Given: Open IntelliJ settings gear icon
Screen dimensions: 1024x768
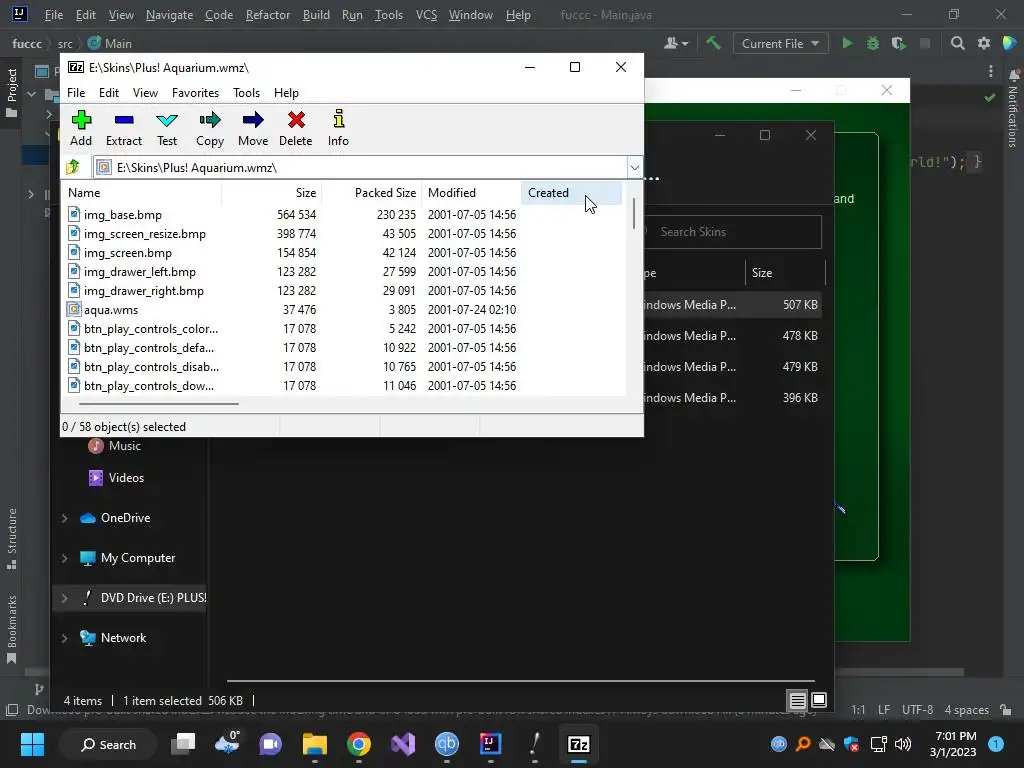Looking at the screenshot, I should pos(984,44).
